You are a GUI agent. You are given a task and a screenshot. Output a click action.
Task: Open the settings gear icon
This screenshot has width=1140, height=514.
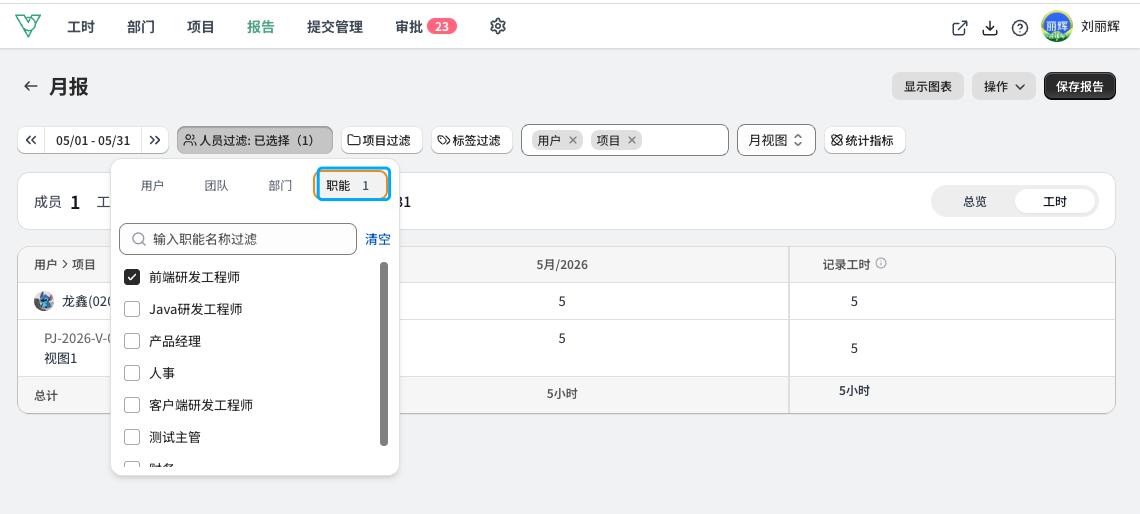(497, 26)
